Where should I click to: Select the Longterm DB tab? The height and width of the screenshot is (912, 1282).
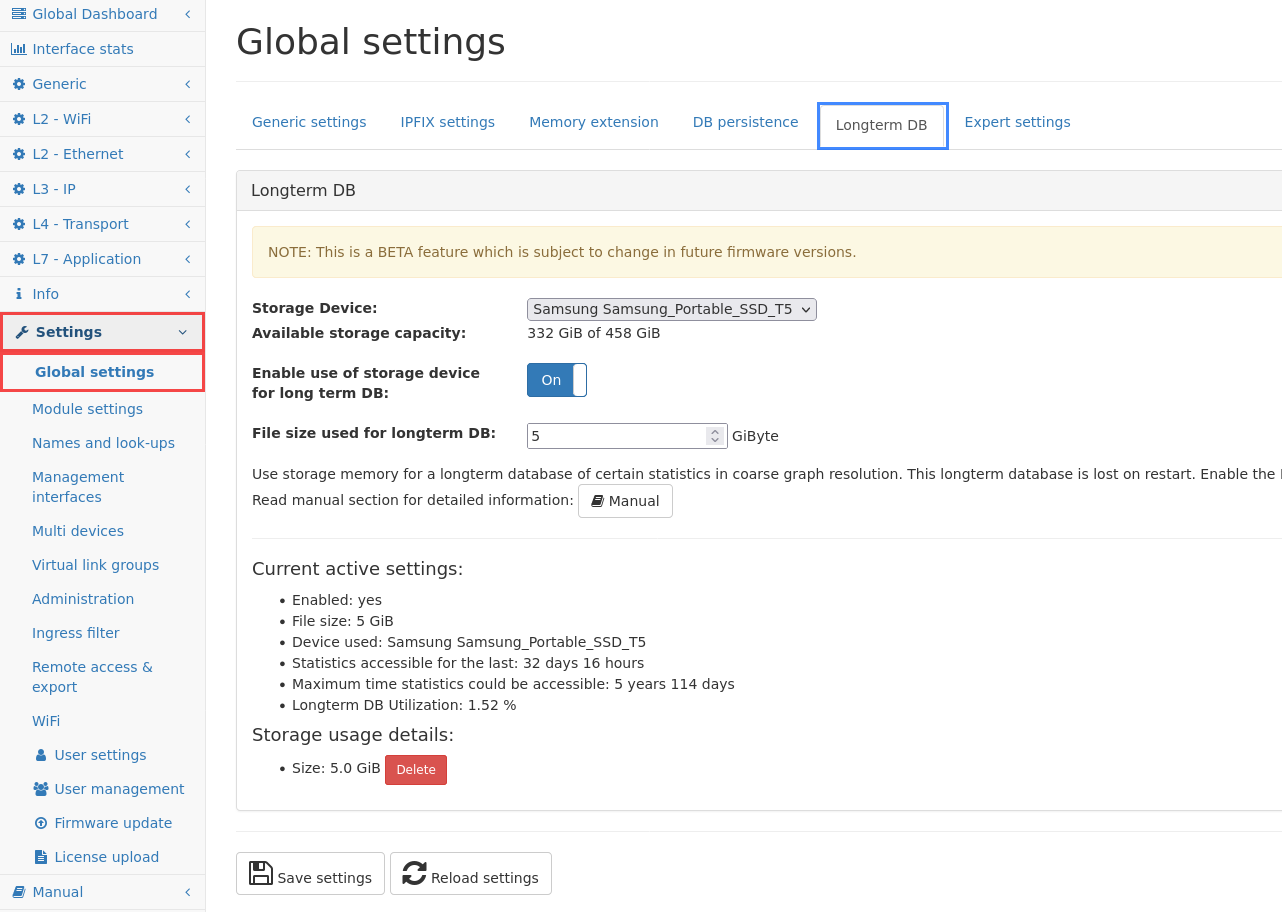pos(882,126)
